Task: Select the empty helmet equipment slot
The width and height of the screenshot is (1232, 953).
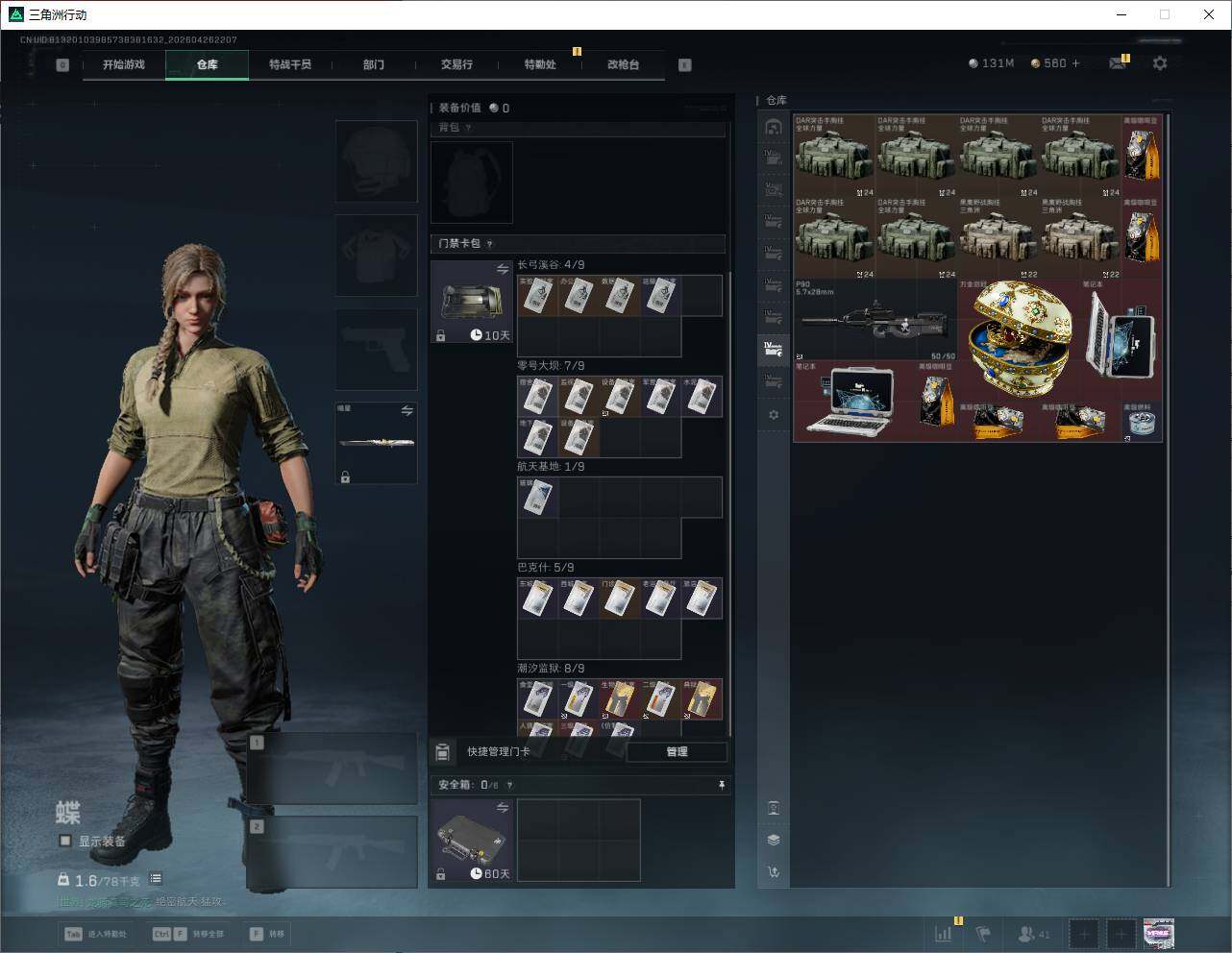Action: 377,160
